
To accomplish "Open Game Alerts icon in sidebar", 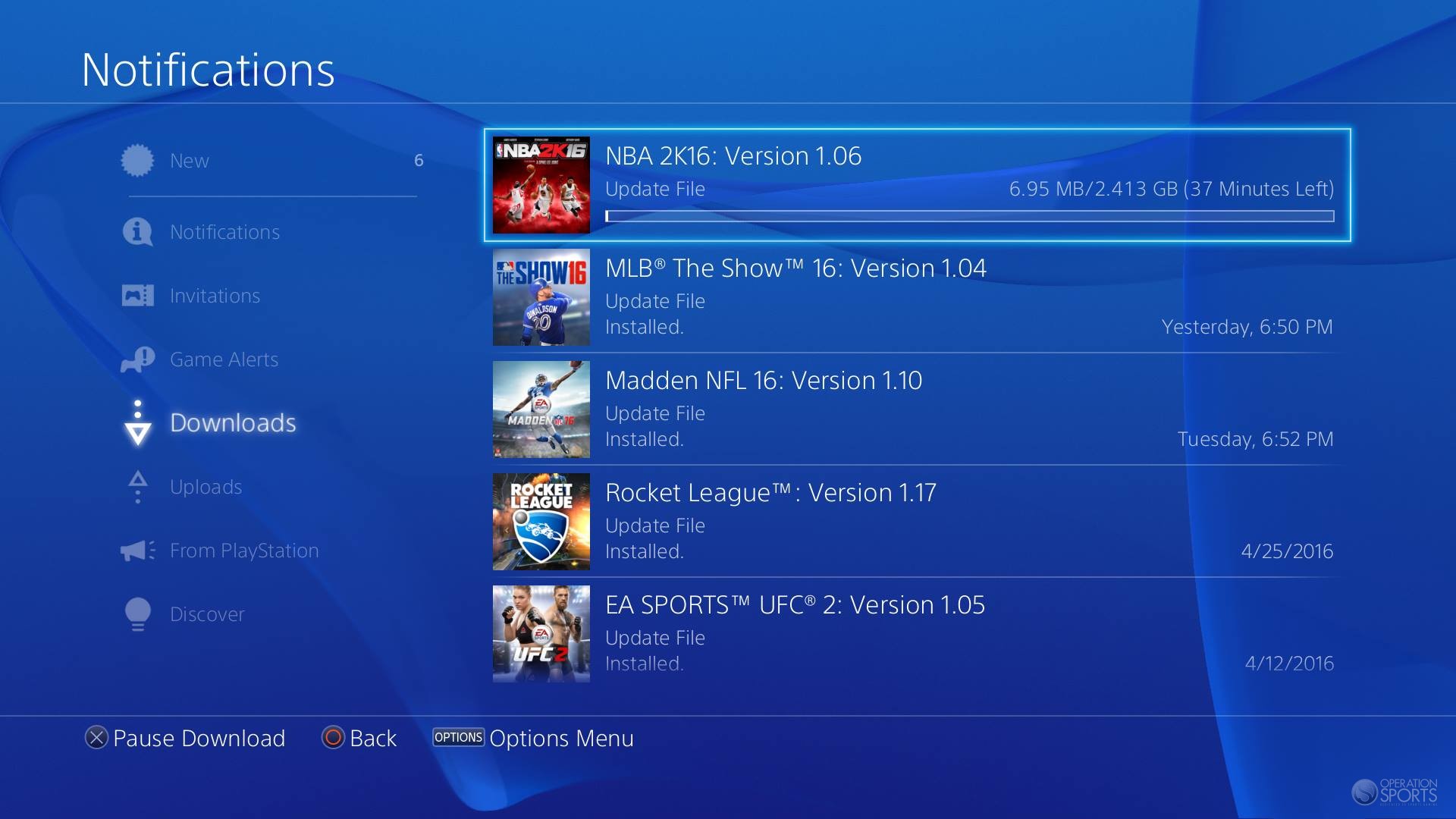I will [137, 359].
